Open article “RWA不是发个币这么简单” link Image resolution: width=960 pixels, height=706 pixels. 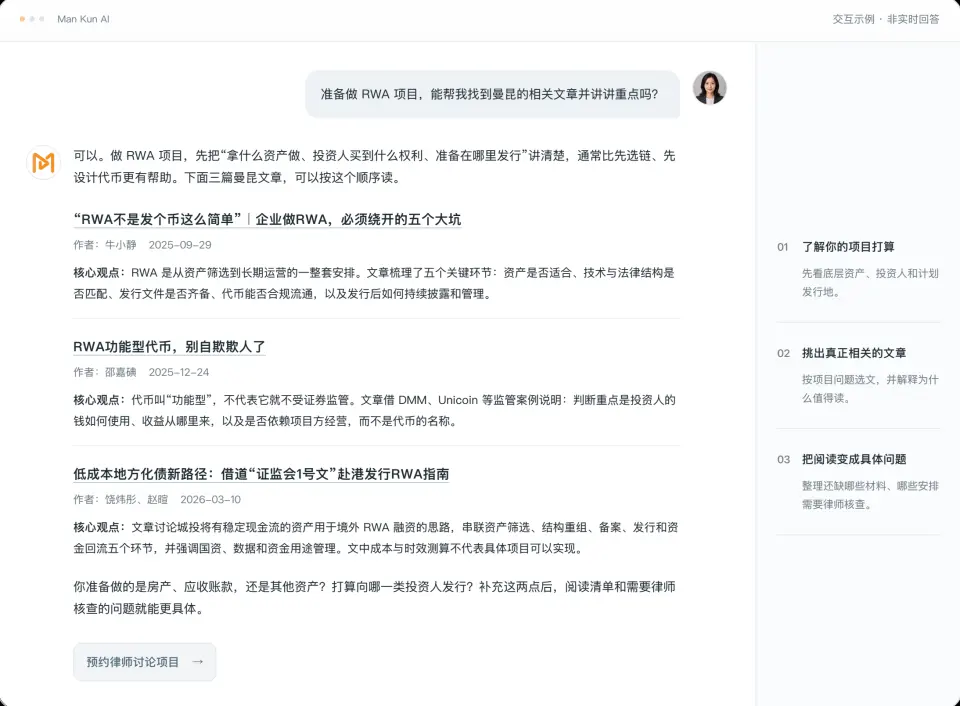click(267, 219)
